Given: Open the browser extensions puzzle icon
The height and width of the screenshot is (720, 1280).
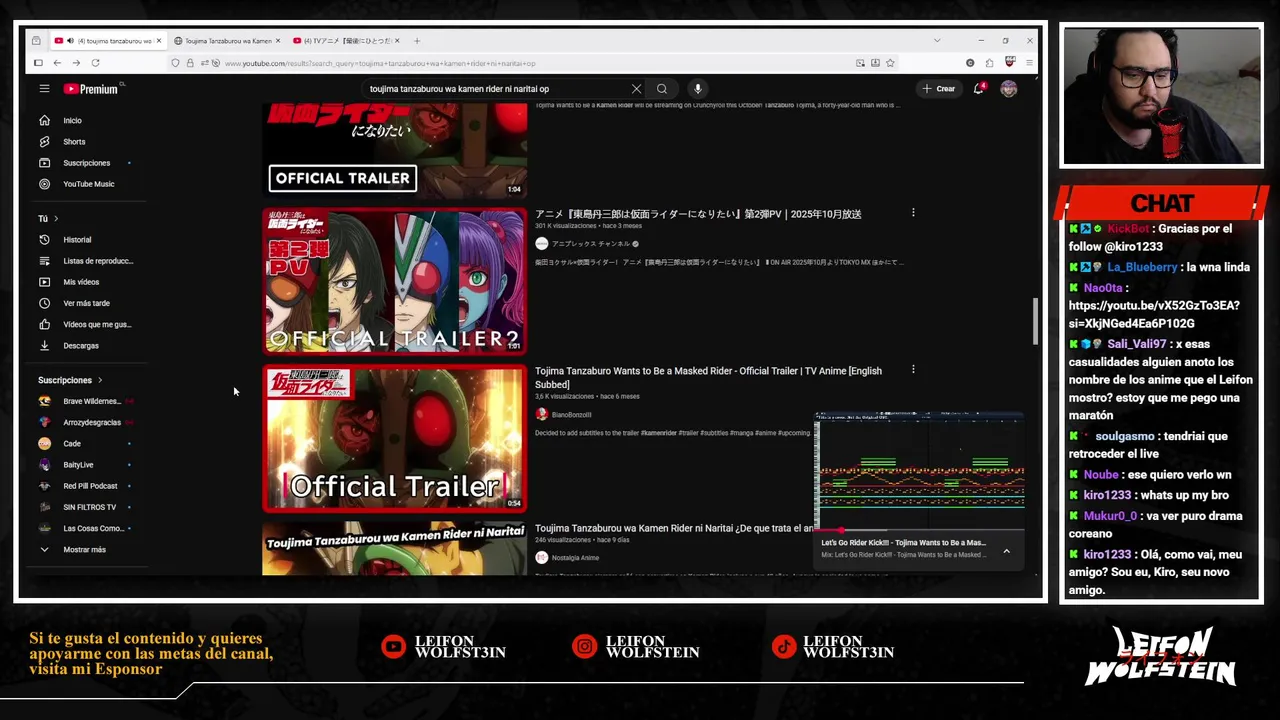Looking at the screenshot, I should point(989,63).
